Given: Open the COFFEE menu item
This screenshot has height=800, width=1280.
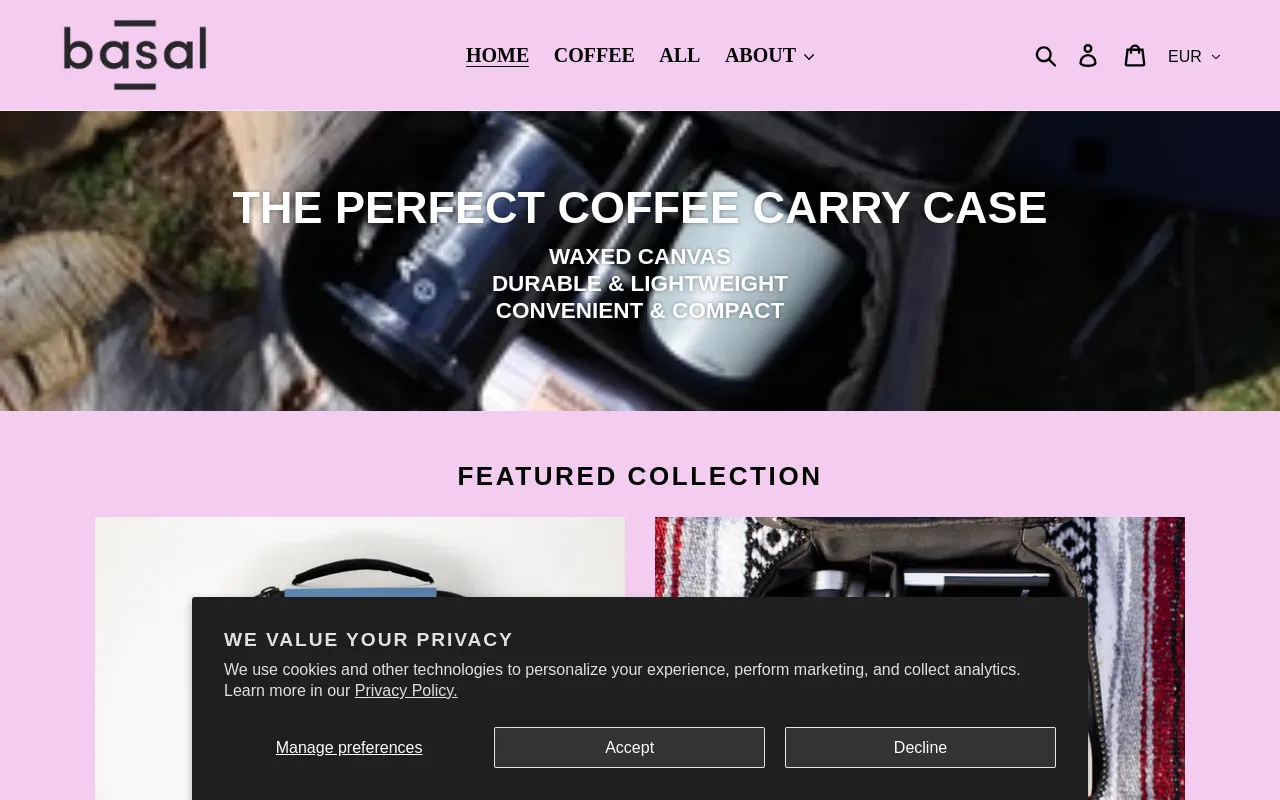Looking at the screenshot, I should [x=594, y=55].
